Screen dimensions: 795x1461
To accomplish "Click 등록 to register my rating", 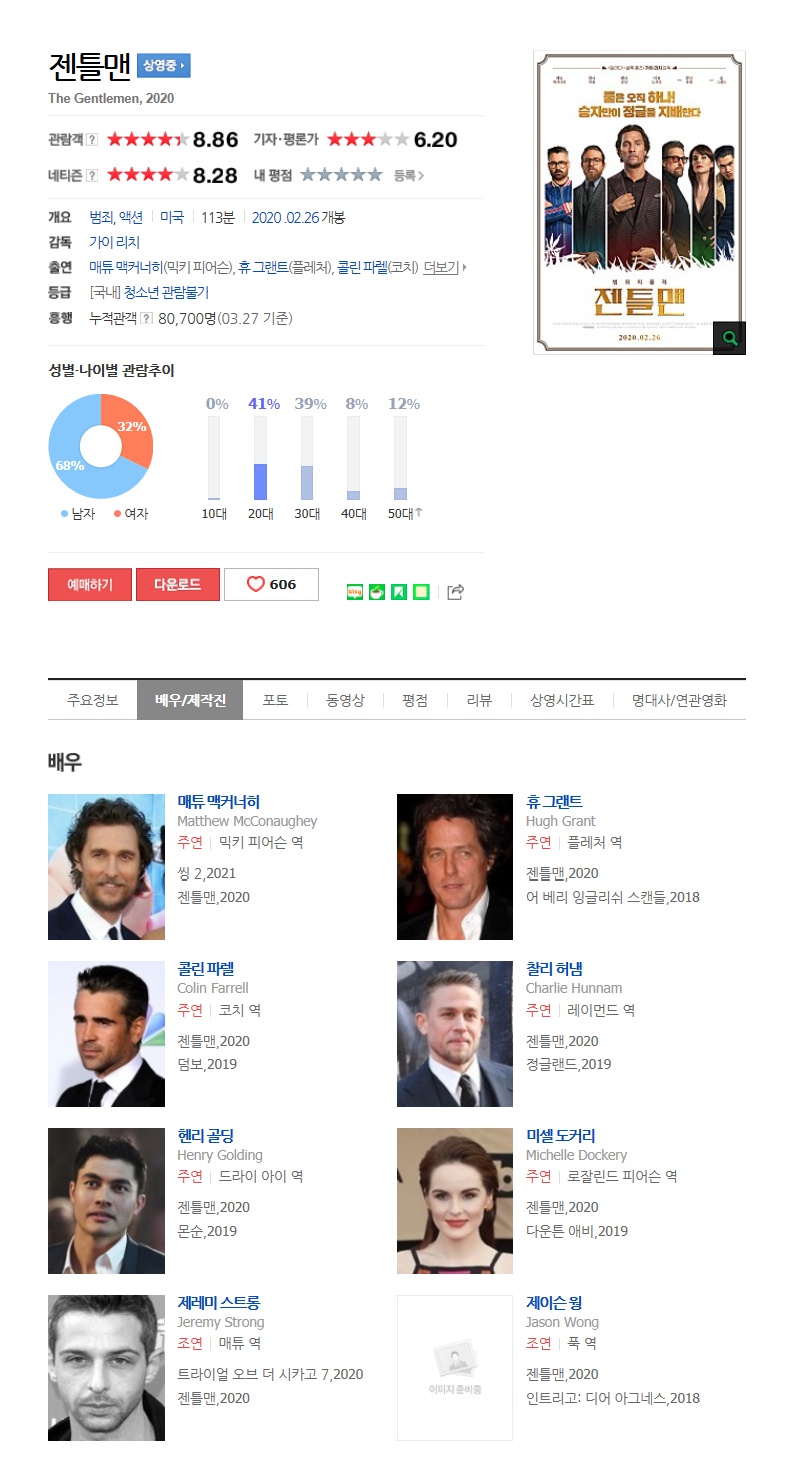I will click(x=408, y=175).
